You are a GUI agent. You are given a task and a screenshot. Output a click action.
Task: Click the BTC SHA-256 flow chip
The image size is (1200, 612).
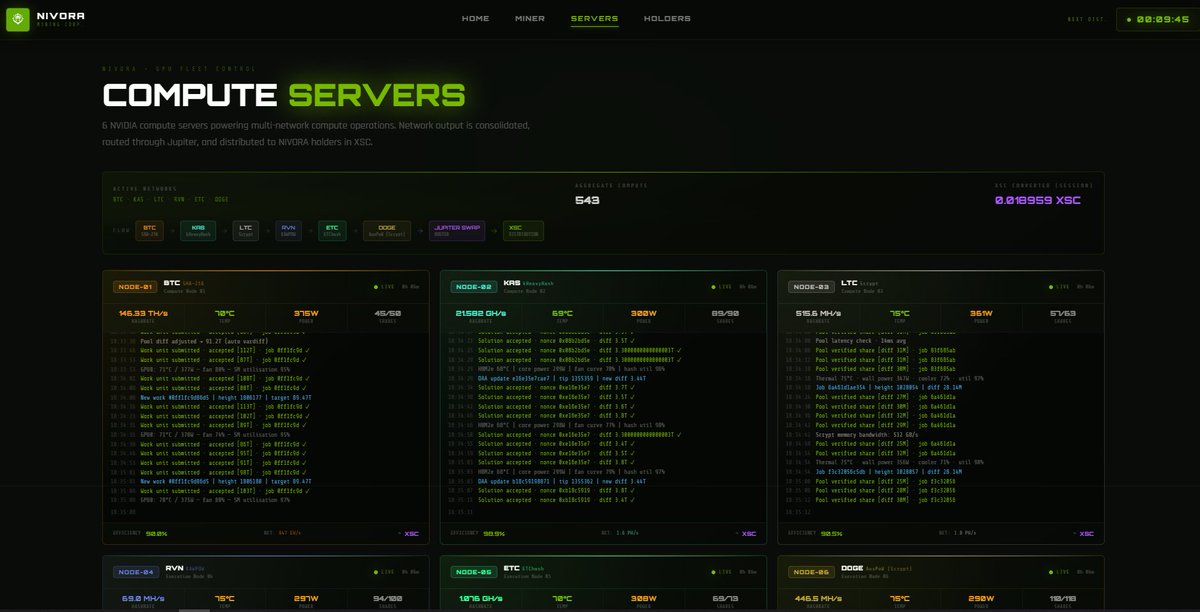click(x=149, y=231)
